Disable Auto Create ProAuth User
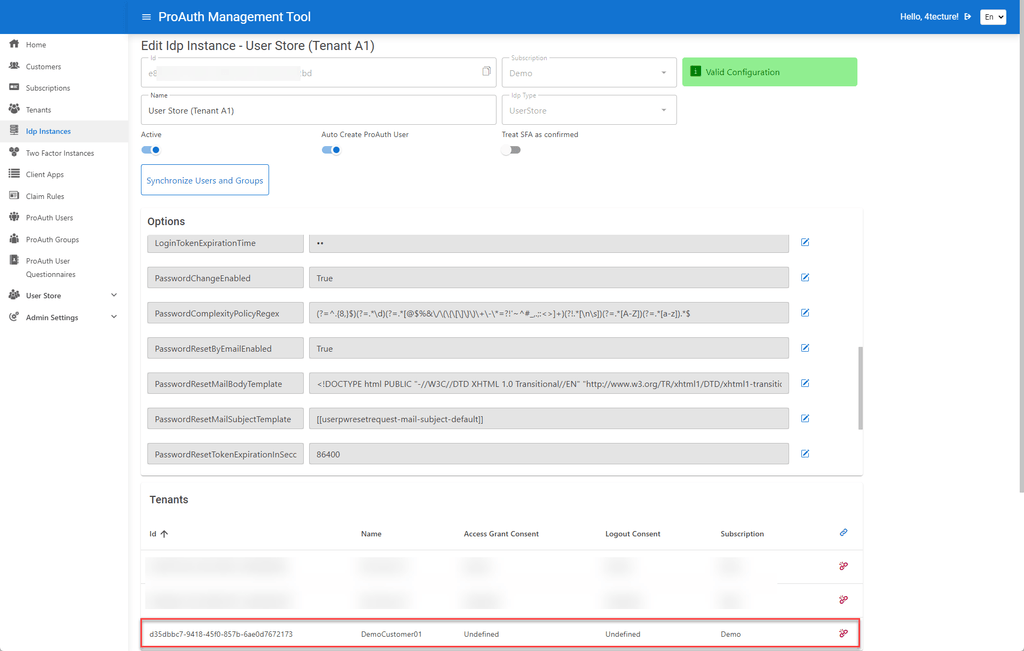 tap(330, 148)
